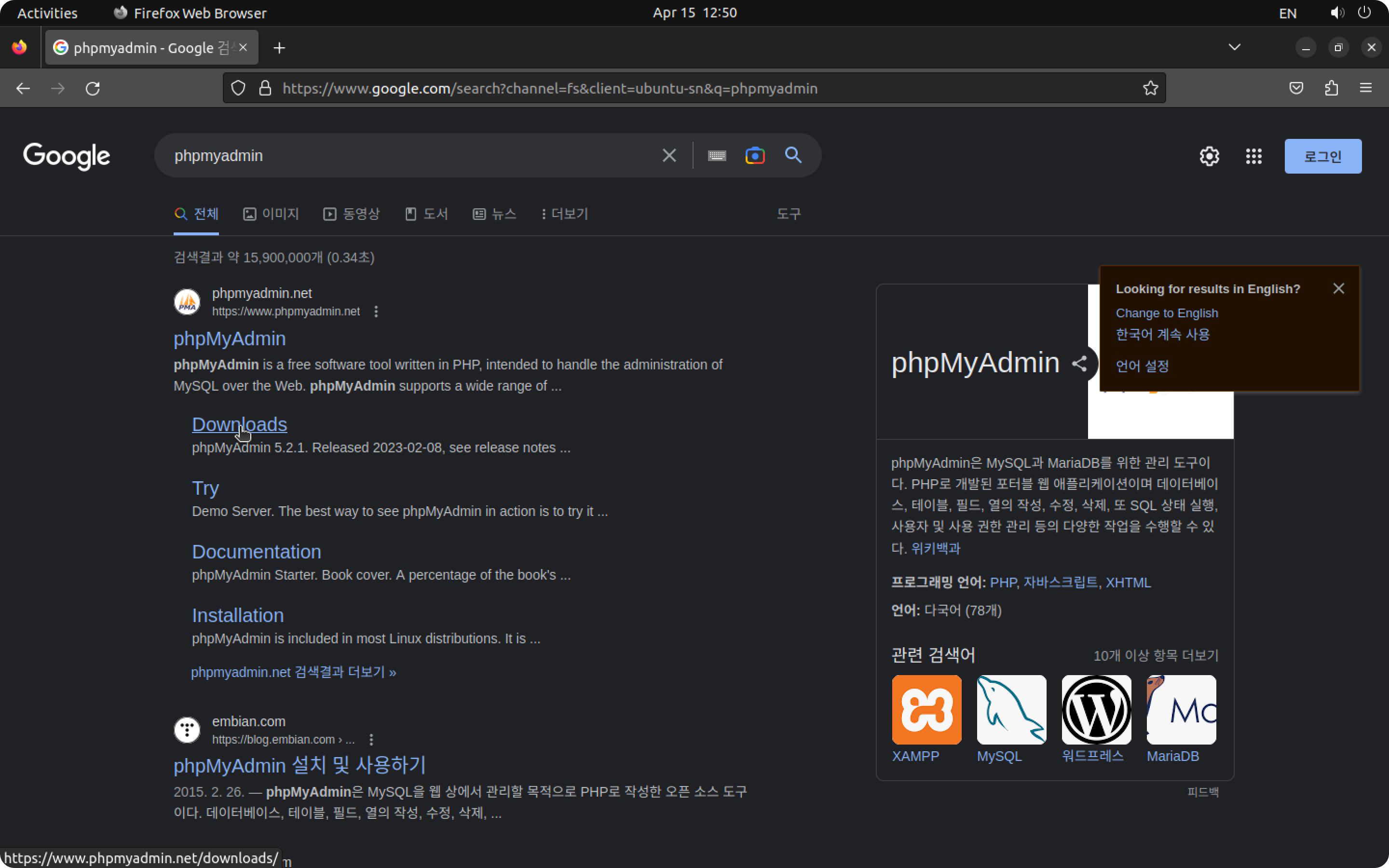This screenshot has width=1389, height=868.
Task: Switch to the 도서 tab
Action: pyautogui.click(x=426, y=214)
